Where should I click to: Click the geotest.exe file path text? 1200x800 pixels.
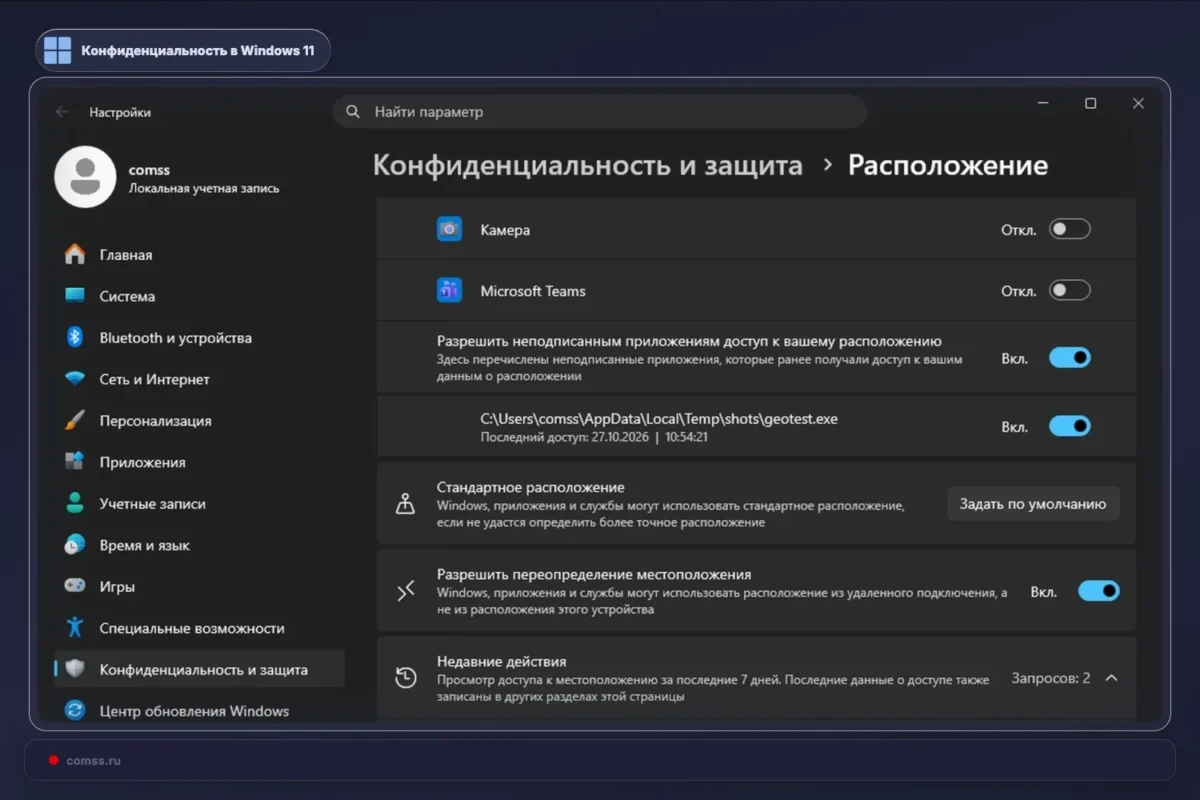tap(659, 419)
